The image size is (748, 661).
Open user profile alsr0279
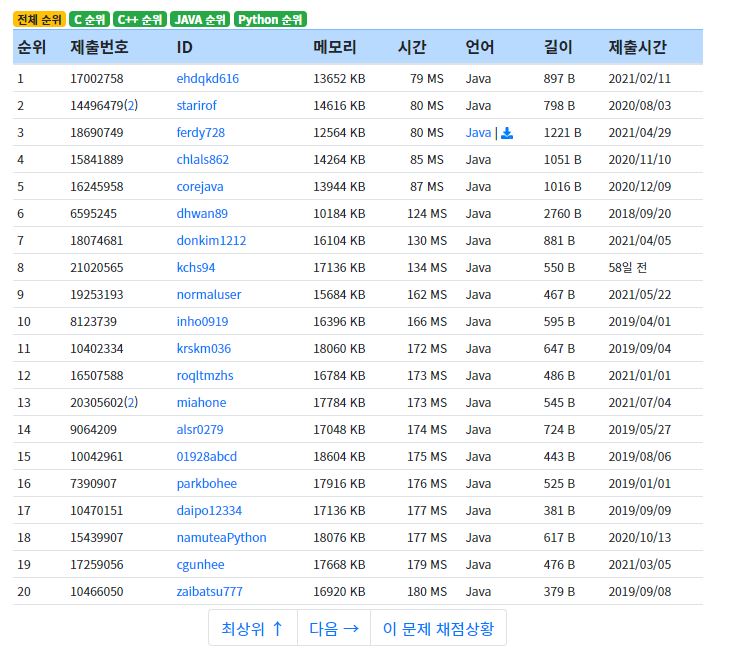tap(200, 430)
